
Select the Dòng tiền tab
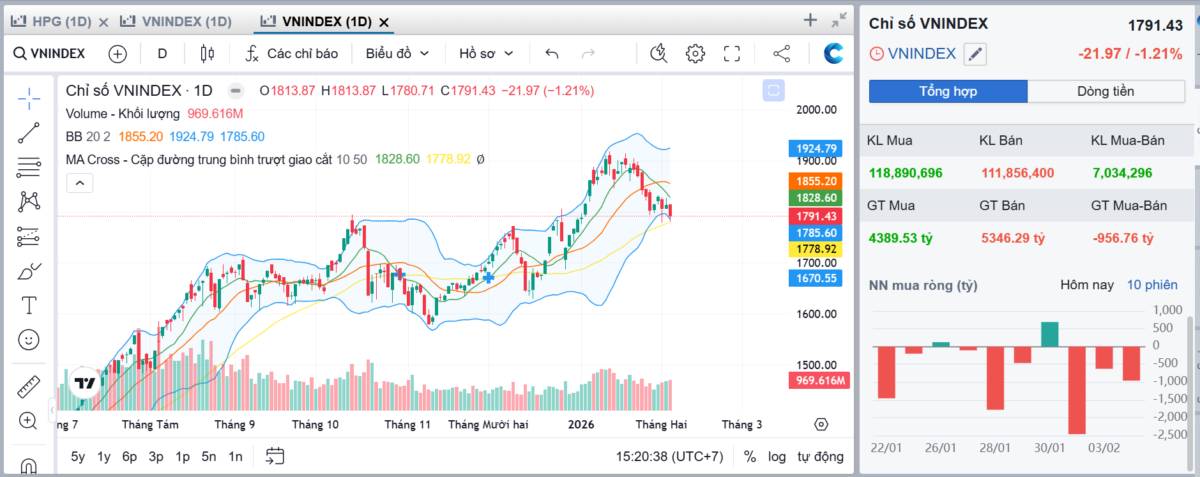point(1106,91)
